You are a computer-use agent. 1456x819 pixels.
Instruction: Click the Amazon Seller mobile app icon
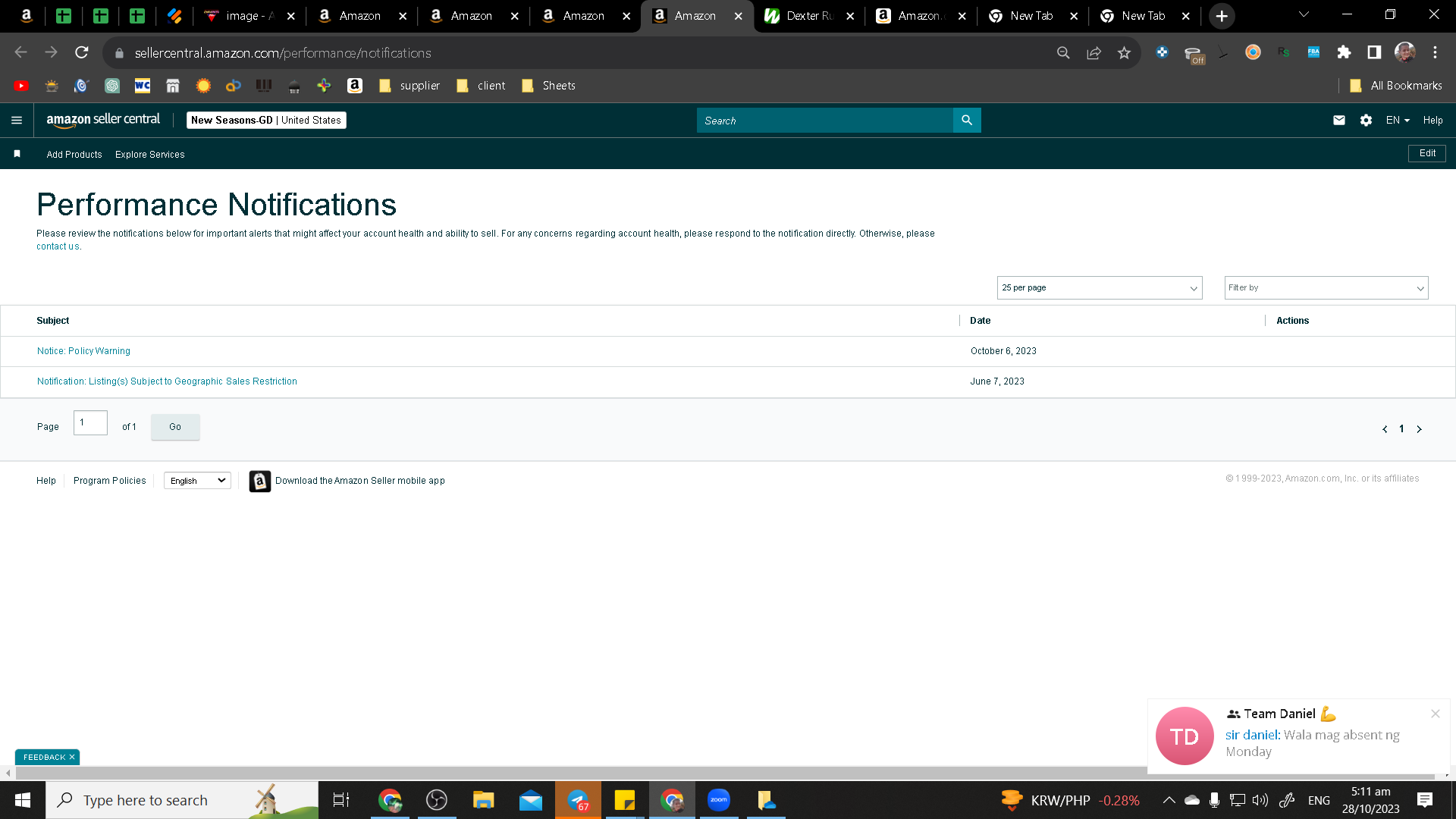point(260,481)
